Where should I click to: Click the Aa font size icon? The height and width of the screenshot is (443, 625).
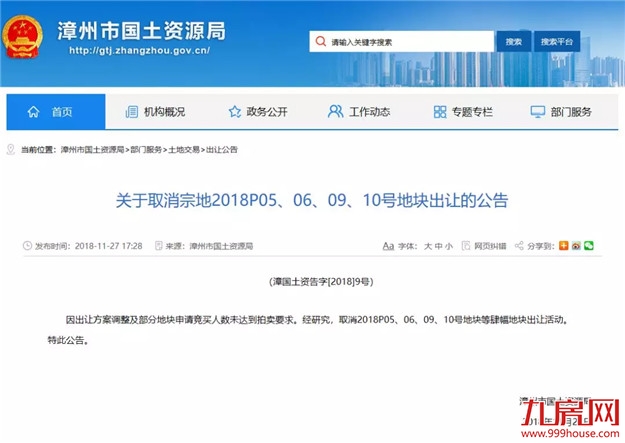tap(388, 246)
